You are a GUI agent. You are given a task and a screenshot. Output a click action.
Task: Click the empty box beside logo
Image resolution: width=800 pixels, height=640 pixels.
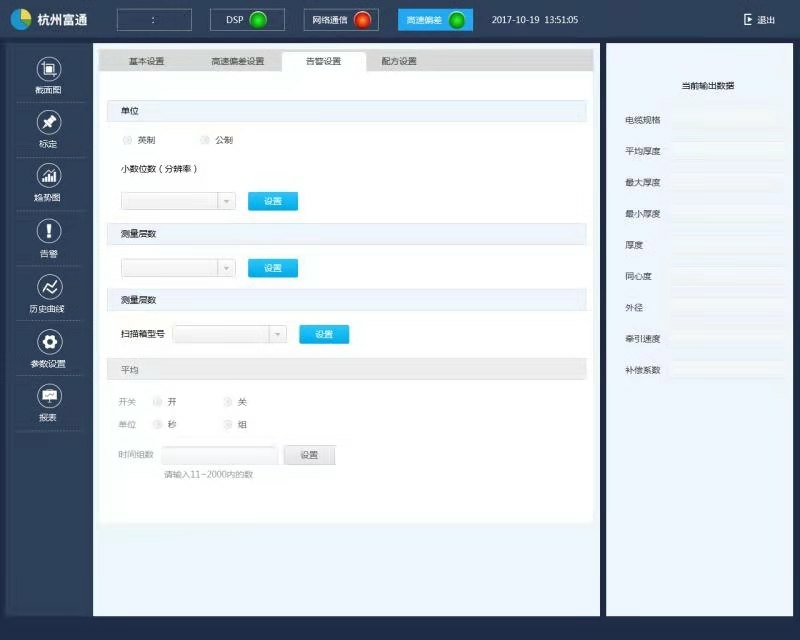154,20
